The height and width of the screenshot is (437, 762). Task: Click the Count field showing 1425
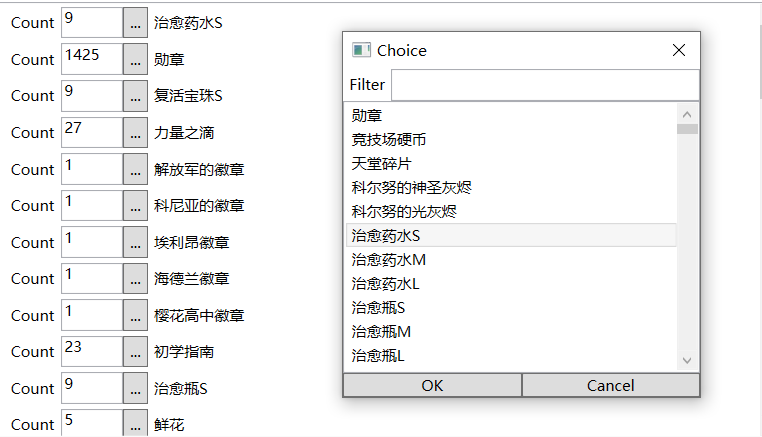pyautogui.click(x=92, y=59)
